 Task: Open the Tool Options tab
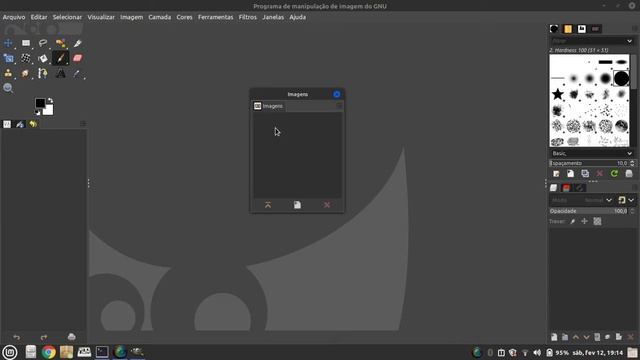coord(7,124)
